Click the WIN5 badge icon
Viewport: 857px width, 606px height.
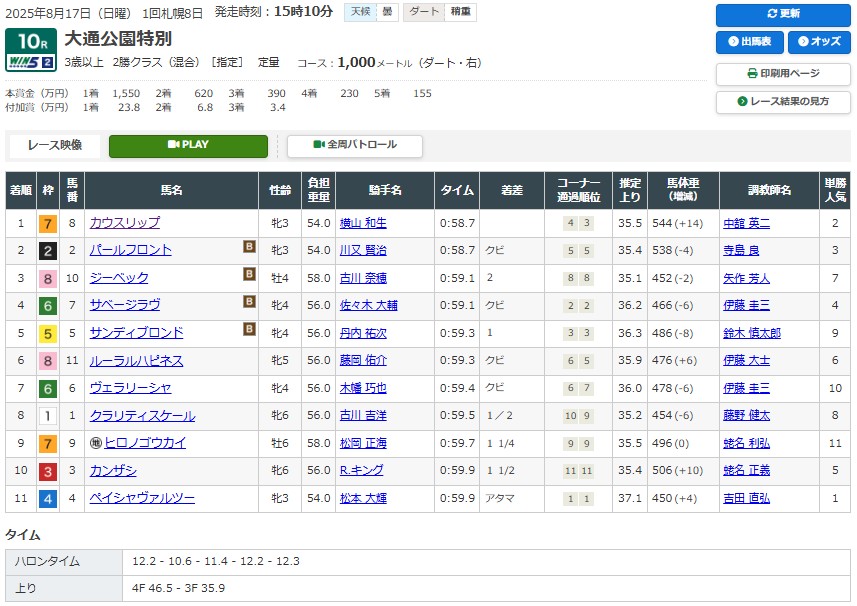pos(30,62)
